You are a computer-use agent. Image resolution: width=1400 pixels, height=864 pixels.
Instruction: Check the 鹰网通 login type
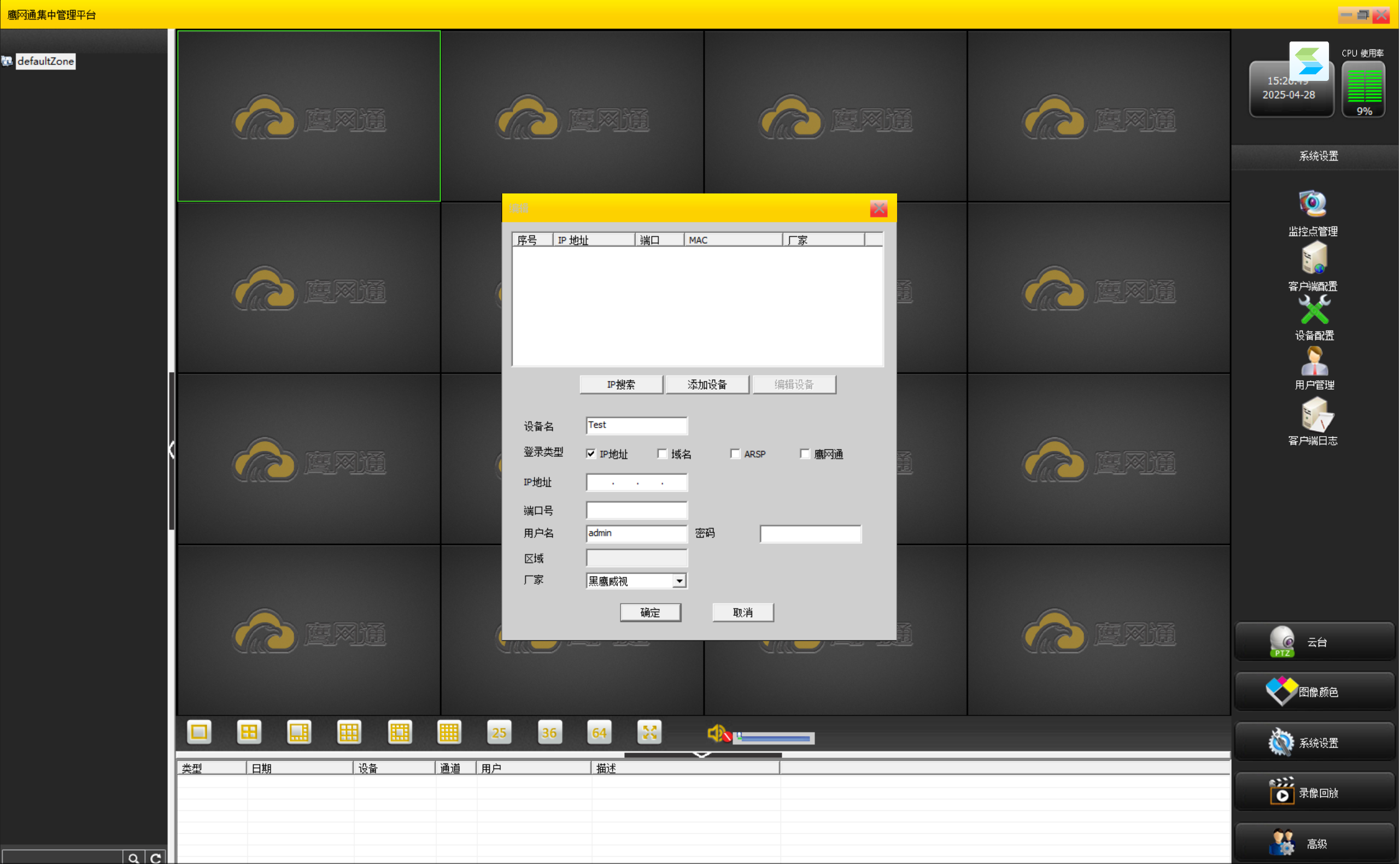tap(805, 454)
